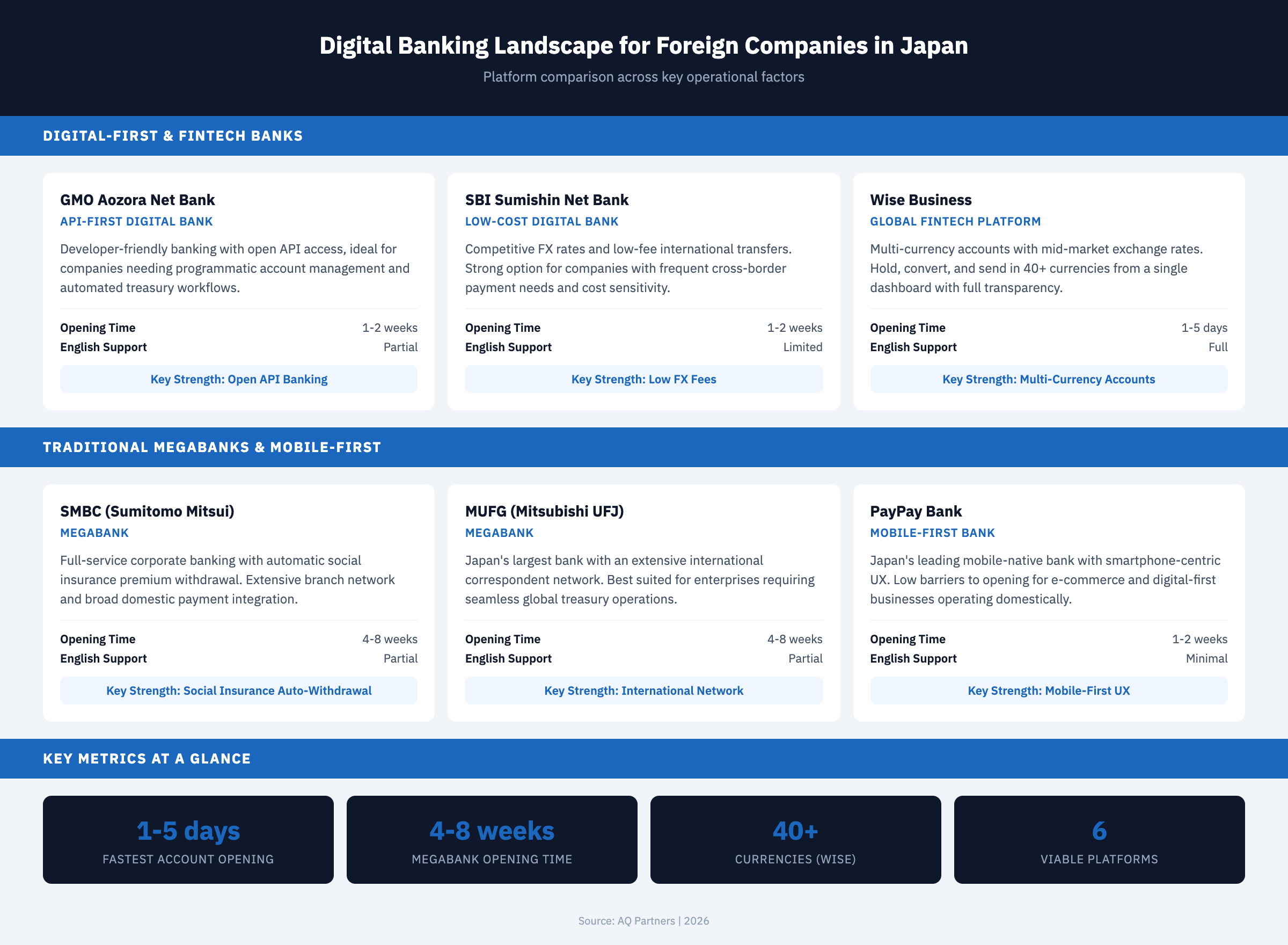Click the GMO Aozora Net Bank card title
1288x945 pixels.
coord(137,200)
